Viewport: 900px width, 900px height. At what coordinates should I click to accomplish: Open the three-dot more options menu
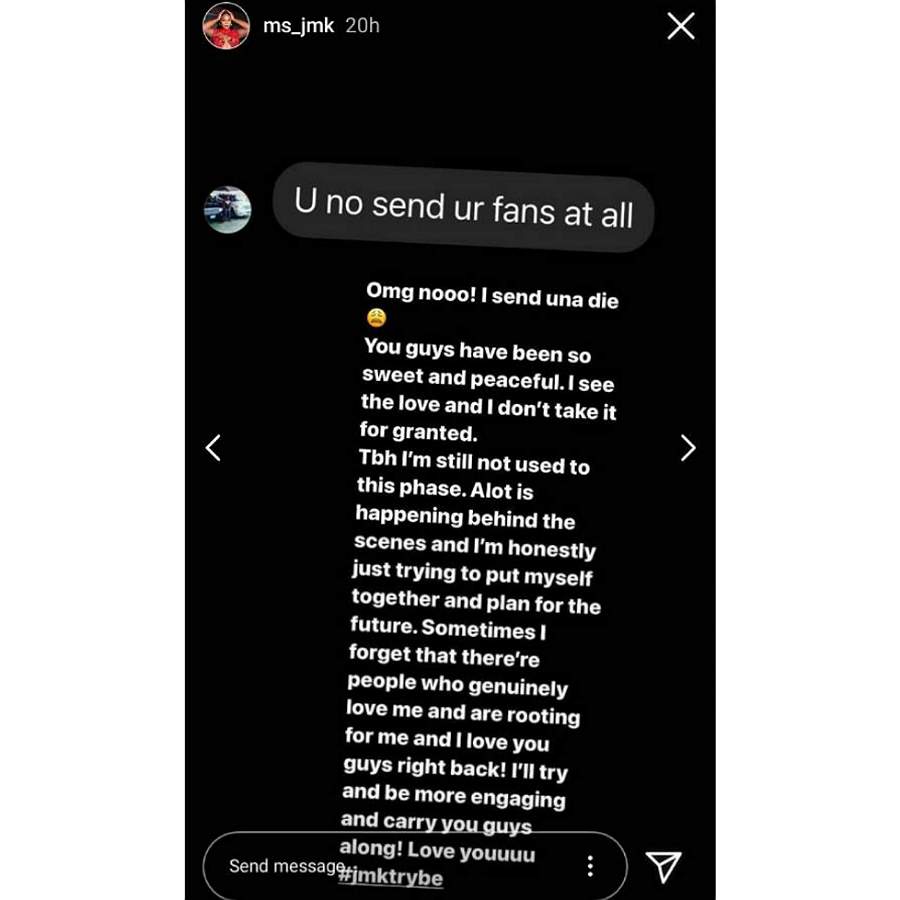click(x=590, y=866)
